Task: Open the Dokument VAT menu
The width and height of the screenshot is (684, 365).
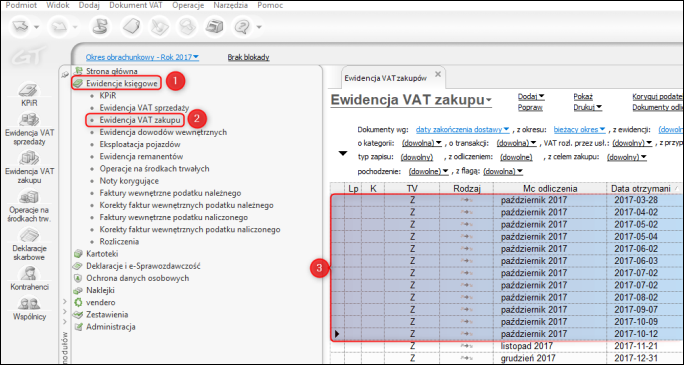Action: point(136,6)
